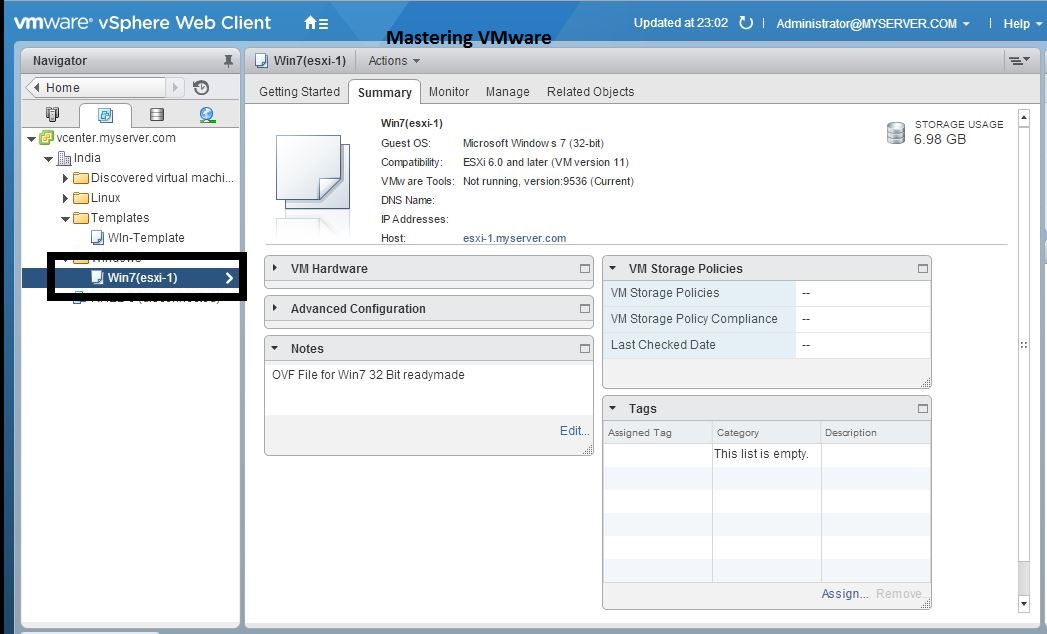The height and width of the screenshot is (634, 1047).
Task: Sort tags by Description column header
Action: pos(875,433)
